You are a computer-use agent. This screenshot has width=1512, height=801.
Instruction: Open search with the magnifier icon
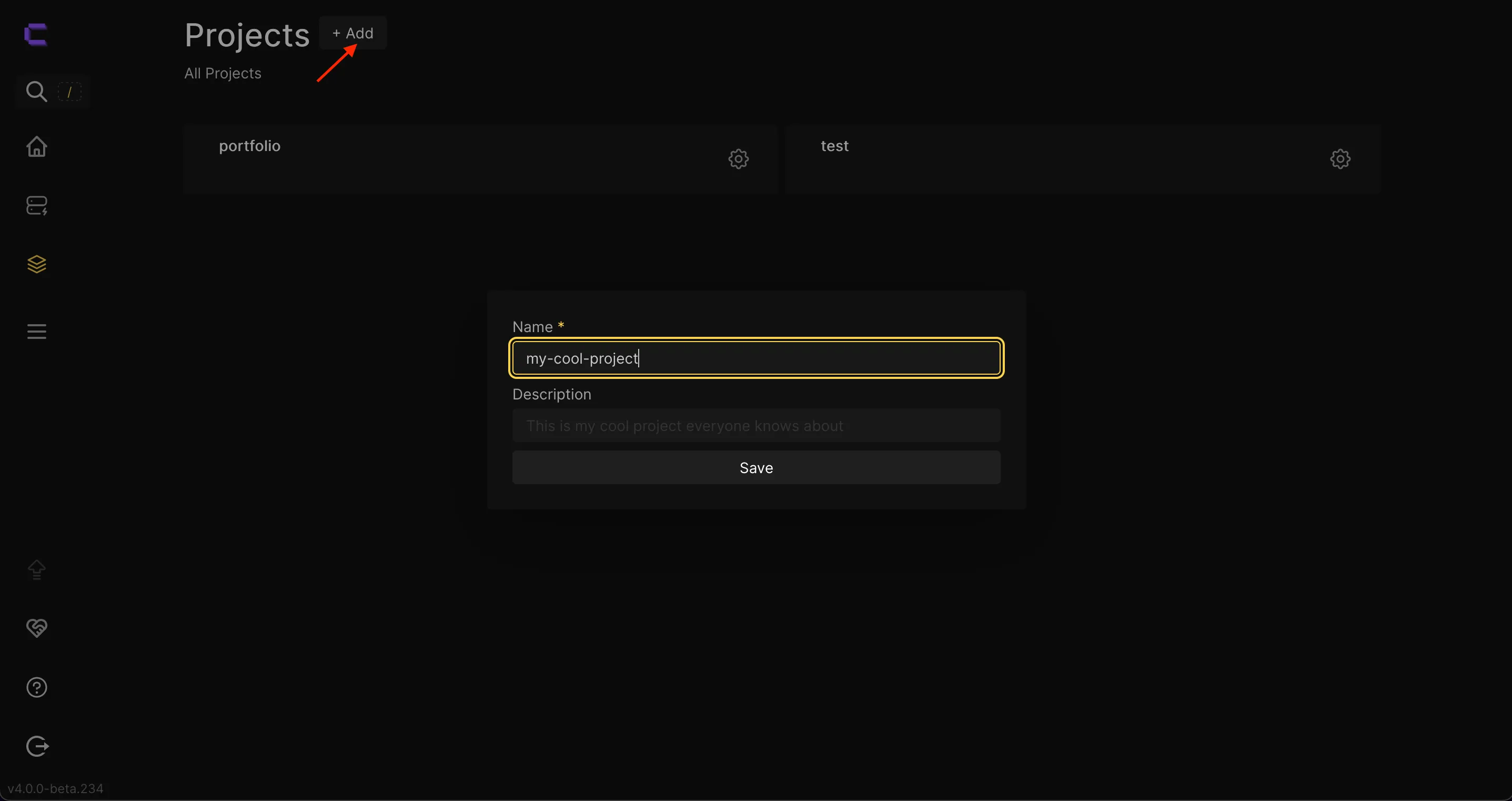pyautogui.click(x=36, y=92)
